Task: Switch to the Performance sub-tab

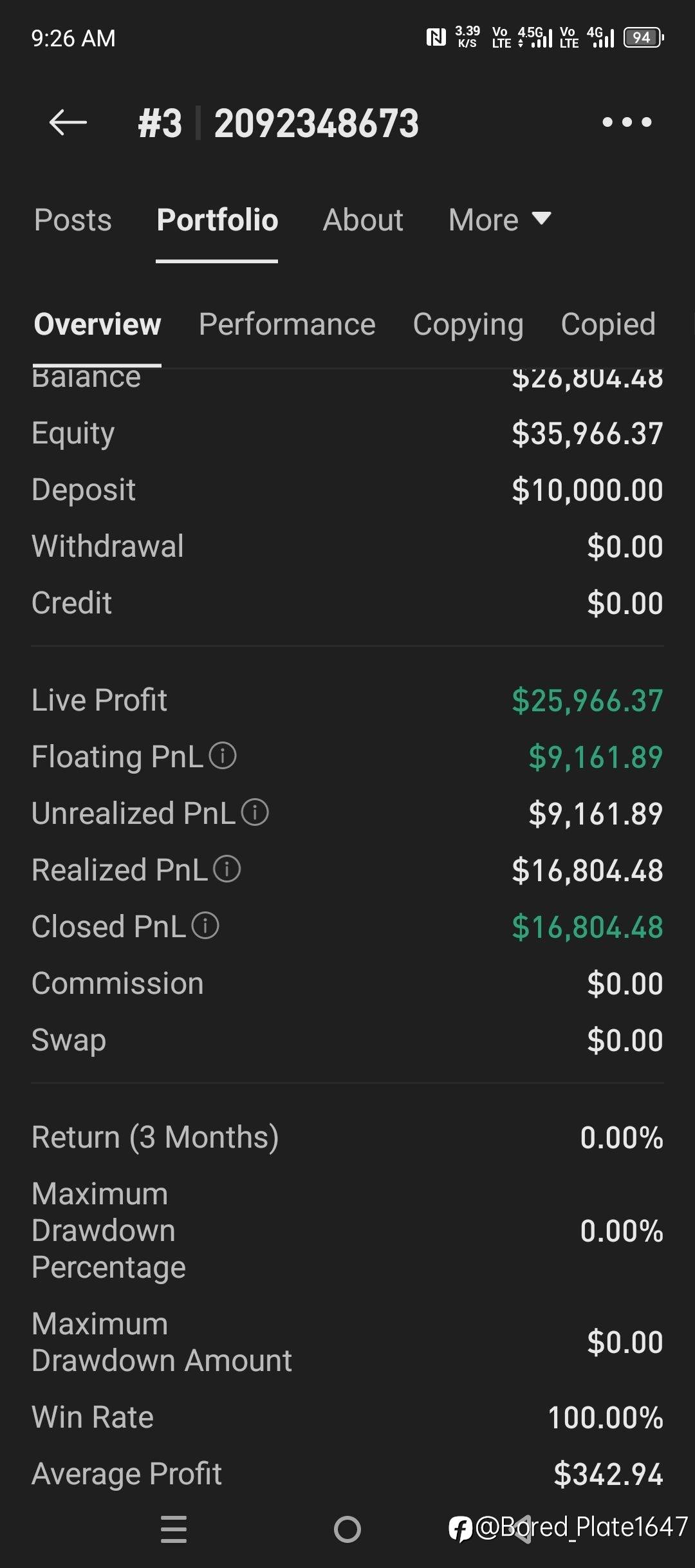Action: click(x=287, y=324)
